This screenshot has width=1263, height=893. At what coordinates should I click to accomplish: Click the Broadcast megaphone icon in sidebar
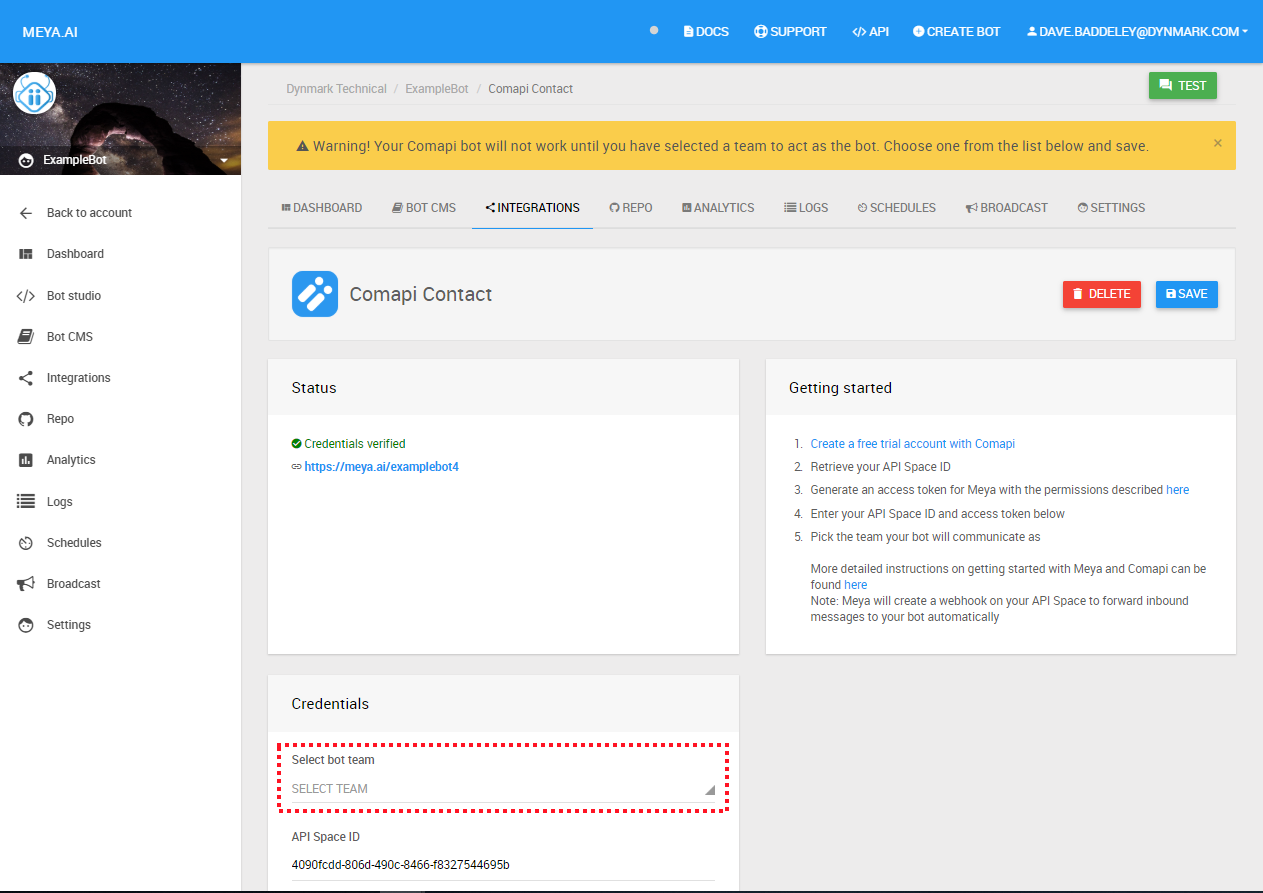26,584
